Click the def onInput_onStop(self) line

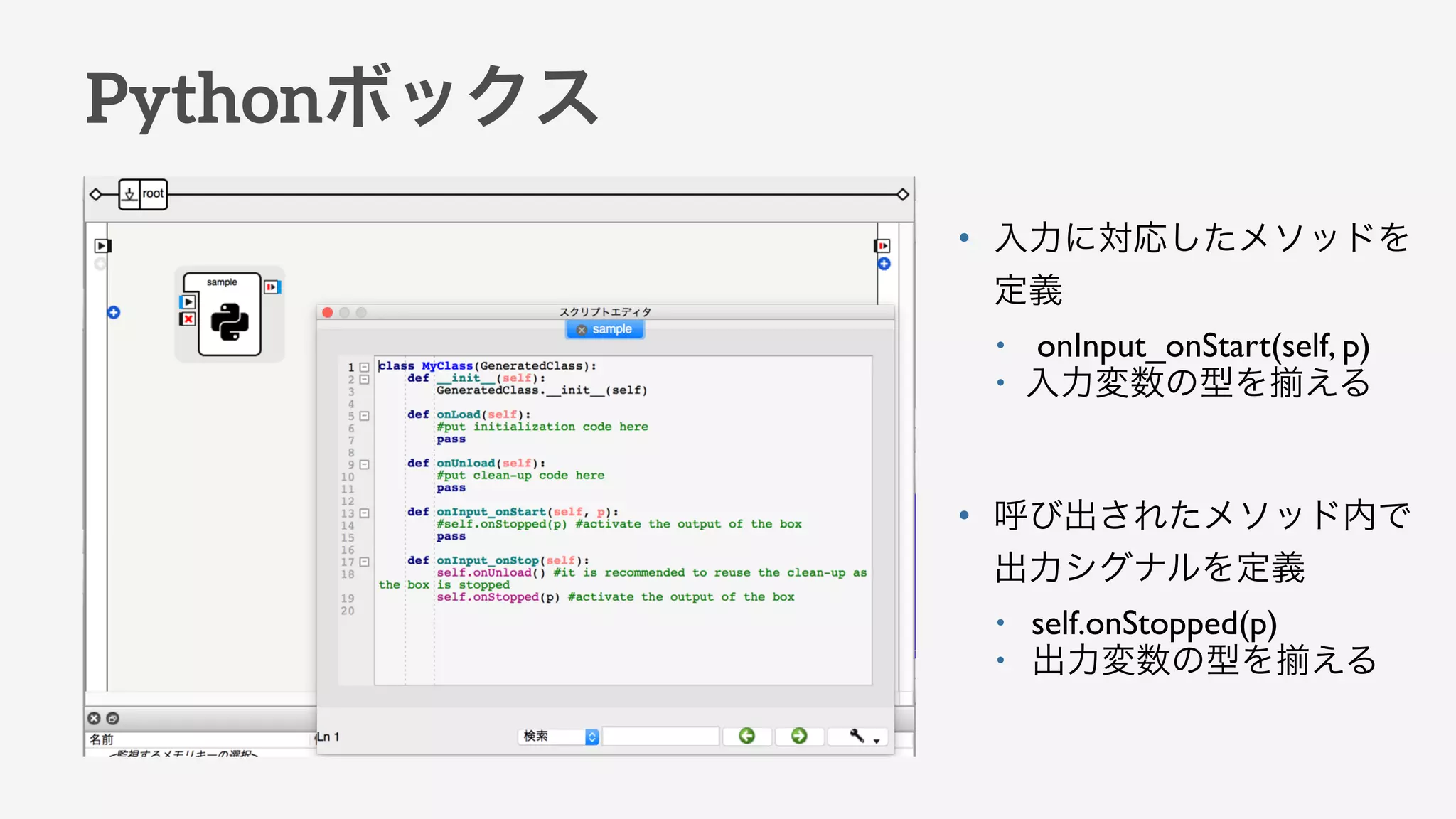498,560
